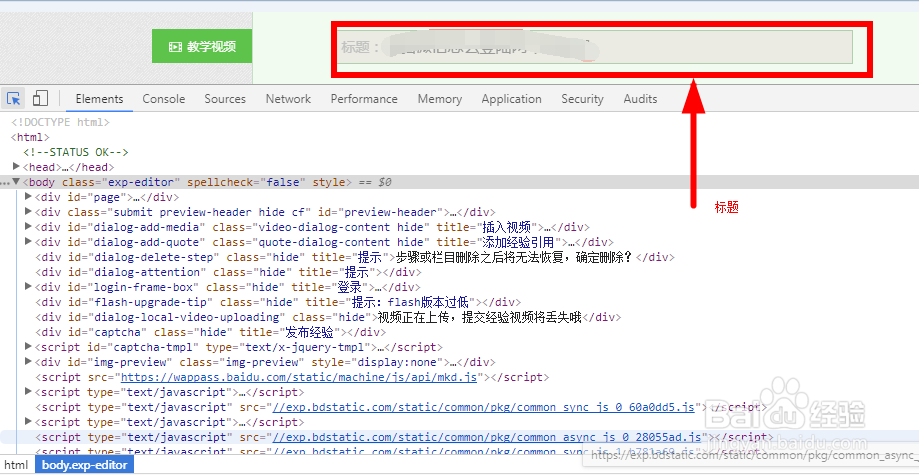Expand the captcha-tmpl script node
The width and height of the screenshot is (919, 475).
pos(28,347)
